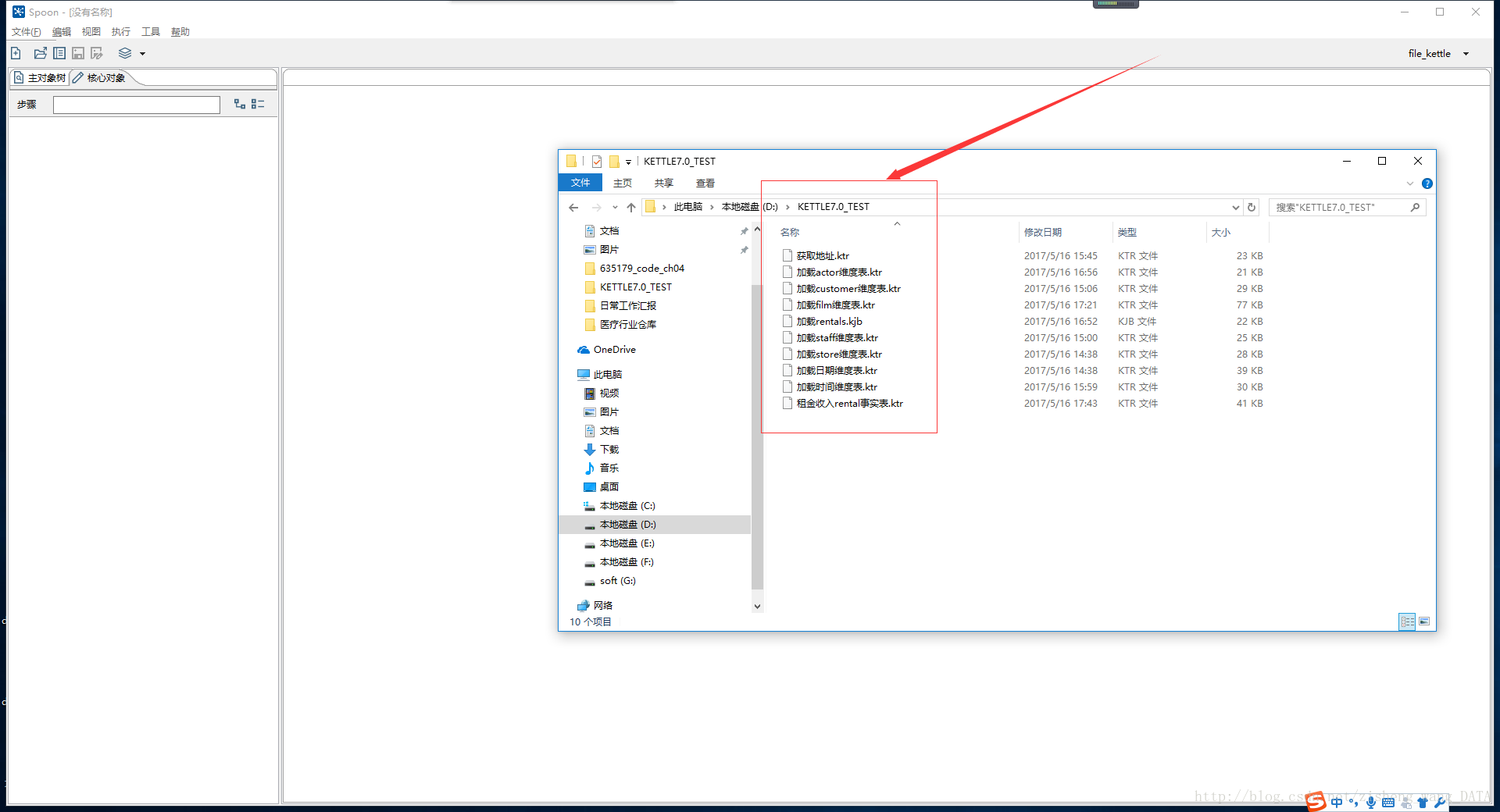
Task: Click the Explore repository icon in Spoon toolbar
Action: (59, 53)
